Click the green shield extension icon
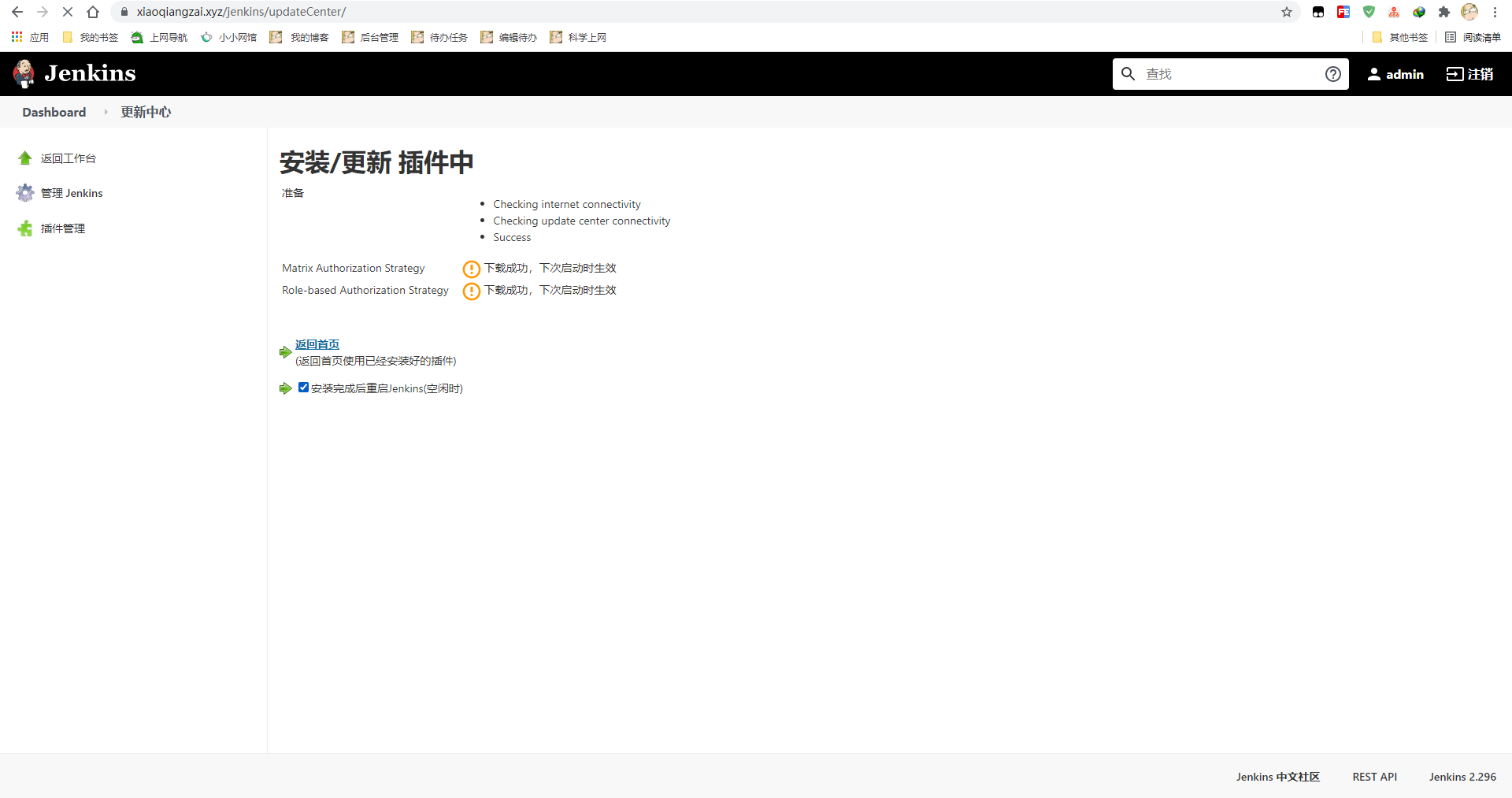 tap(1369, 12)
